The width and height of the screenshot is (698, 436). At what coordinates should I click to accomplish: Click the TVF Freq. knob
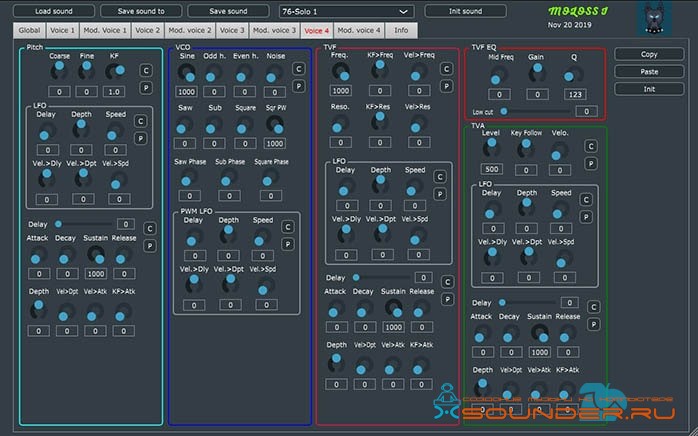(341, 71)
